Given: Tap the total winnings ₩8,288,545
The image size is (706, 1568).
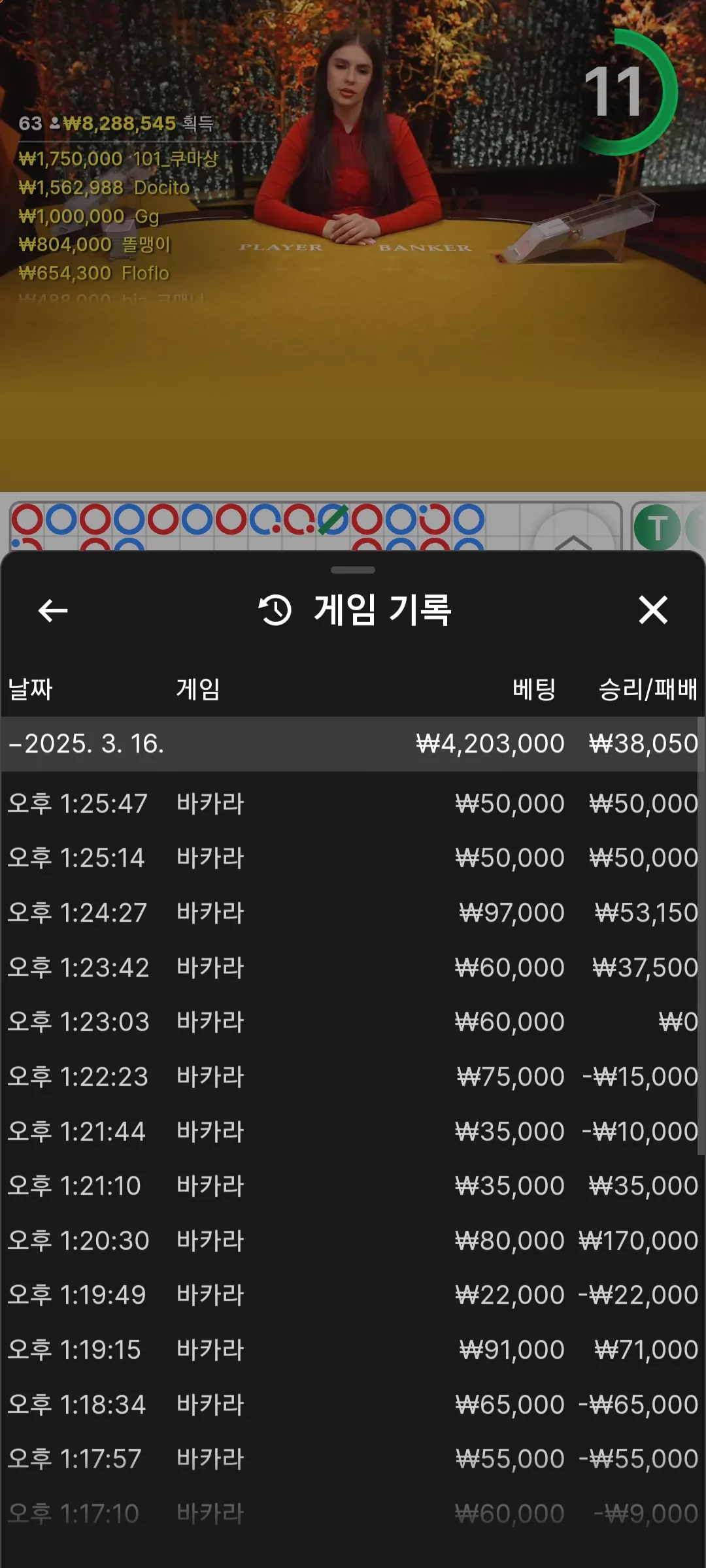Looking at the screenshot, I should pos(120,123).
